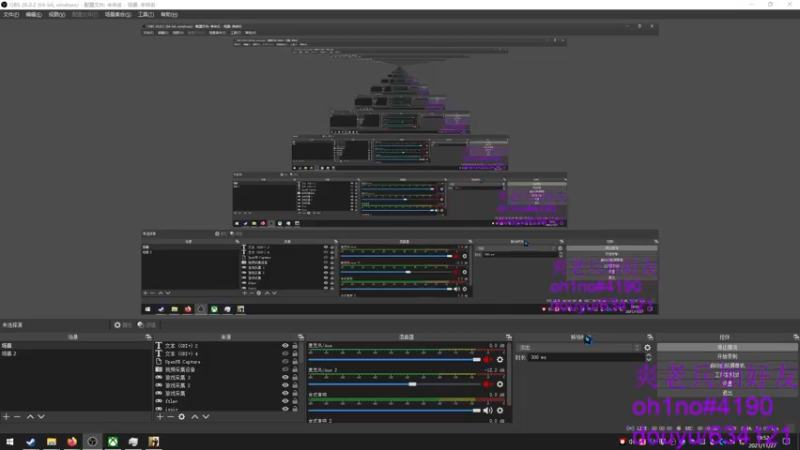Viewport: 800px width, 450px height.
Task: Move source up in Sources panel
Action: point(195,417)
